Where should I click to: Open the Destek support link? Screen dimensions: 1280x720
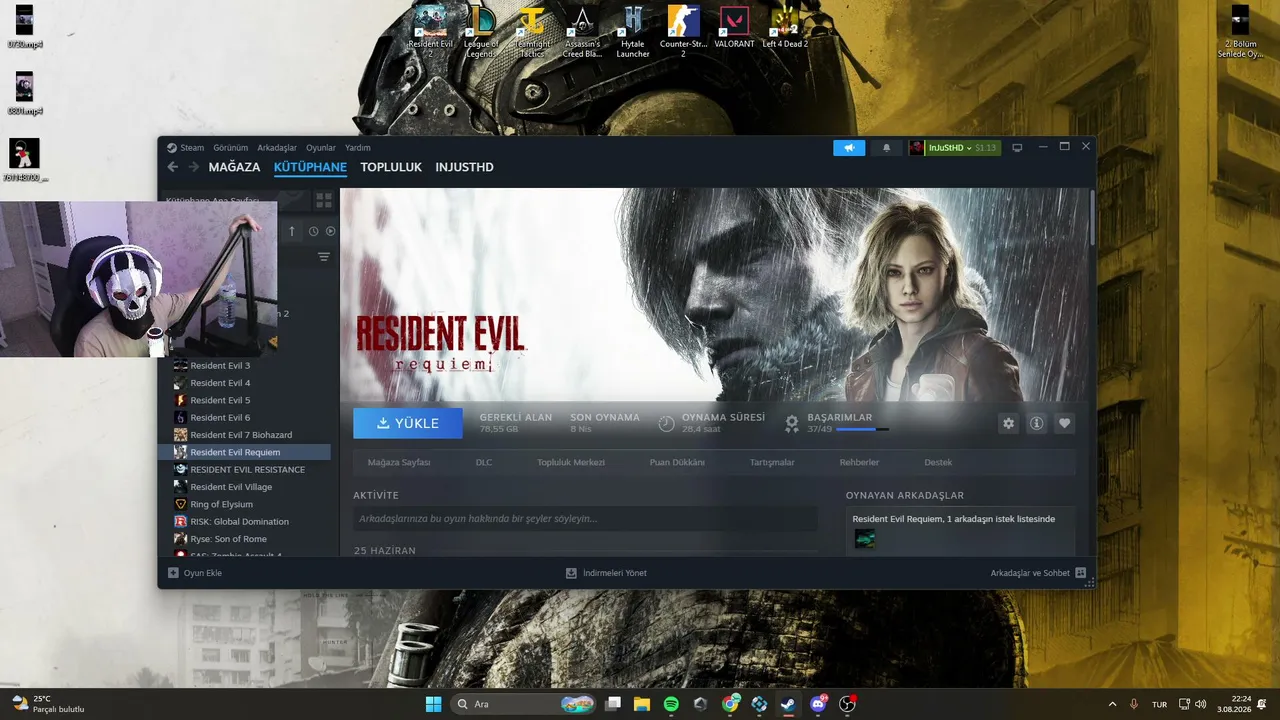[x=938, y=462]
